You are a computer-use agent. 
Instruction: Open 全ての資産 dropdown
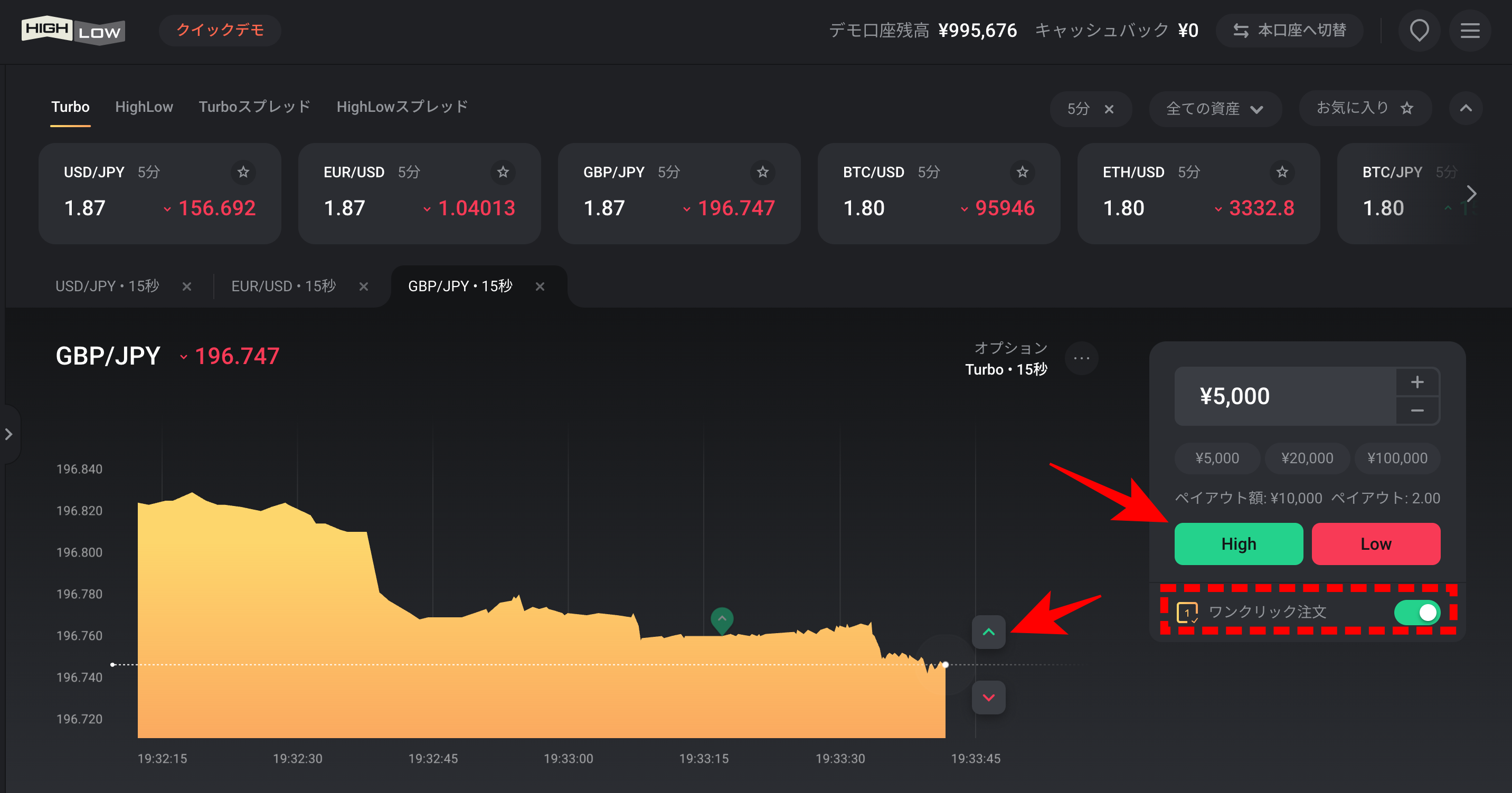coord(1214,109)
